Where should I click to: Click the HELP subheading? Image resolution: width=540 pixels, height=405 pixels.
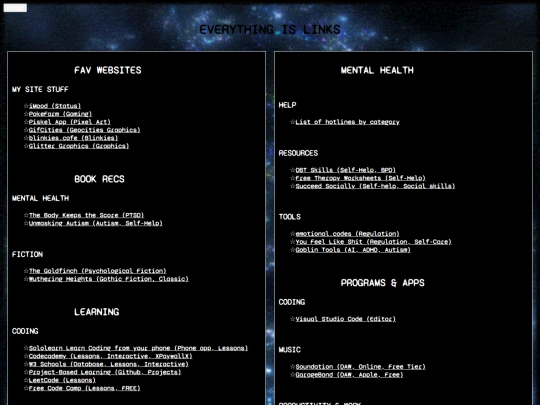pos(287,105)
